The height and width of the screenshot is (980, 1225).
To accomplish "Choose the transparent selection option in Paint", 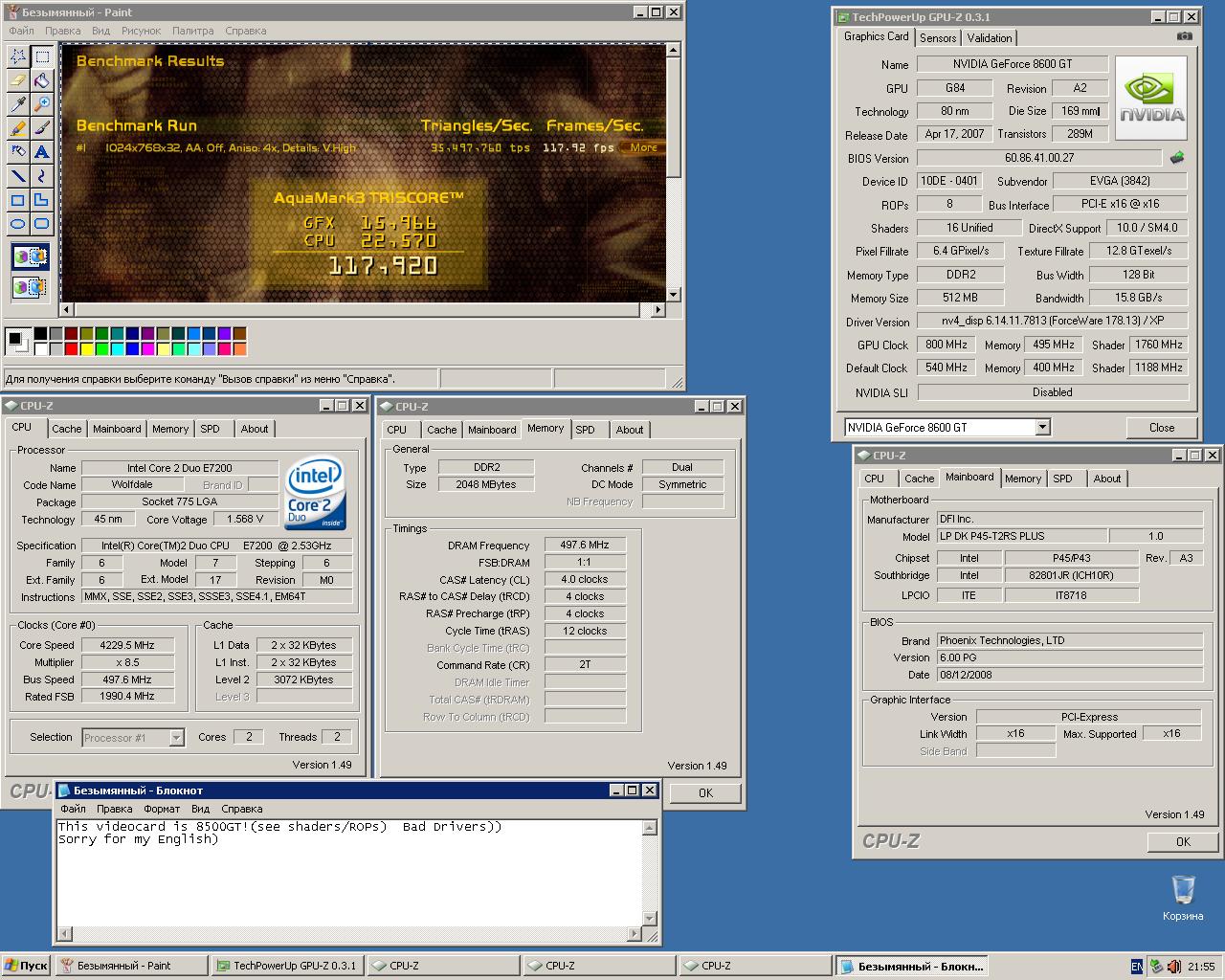I will [x=30, y=286].
